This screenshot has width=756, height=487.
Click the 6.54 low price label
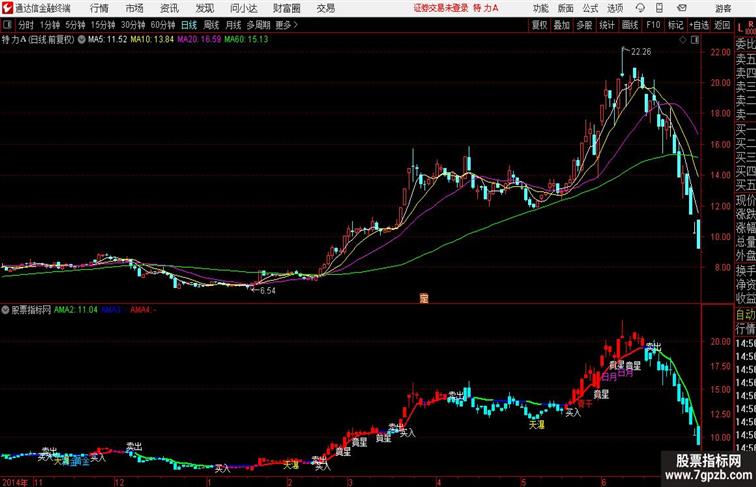click(268, 291)
